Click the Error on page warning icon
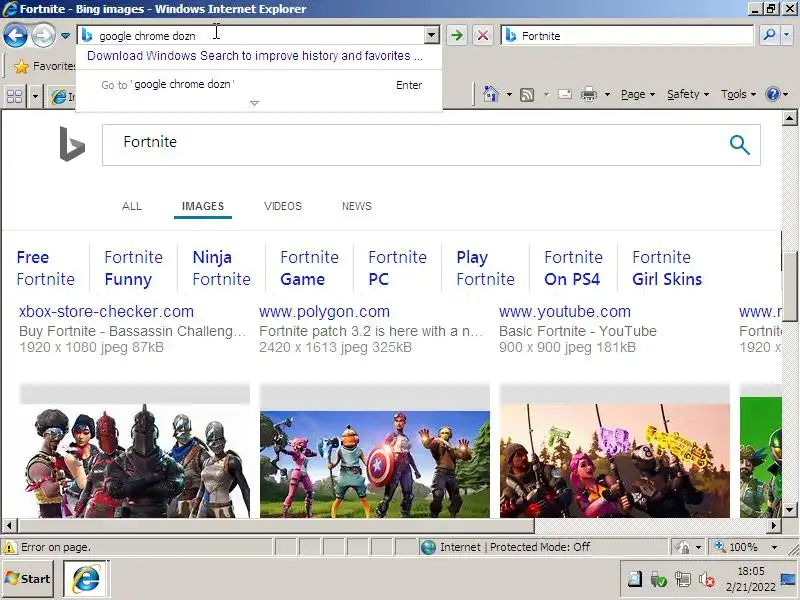 [10, 547]
